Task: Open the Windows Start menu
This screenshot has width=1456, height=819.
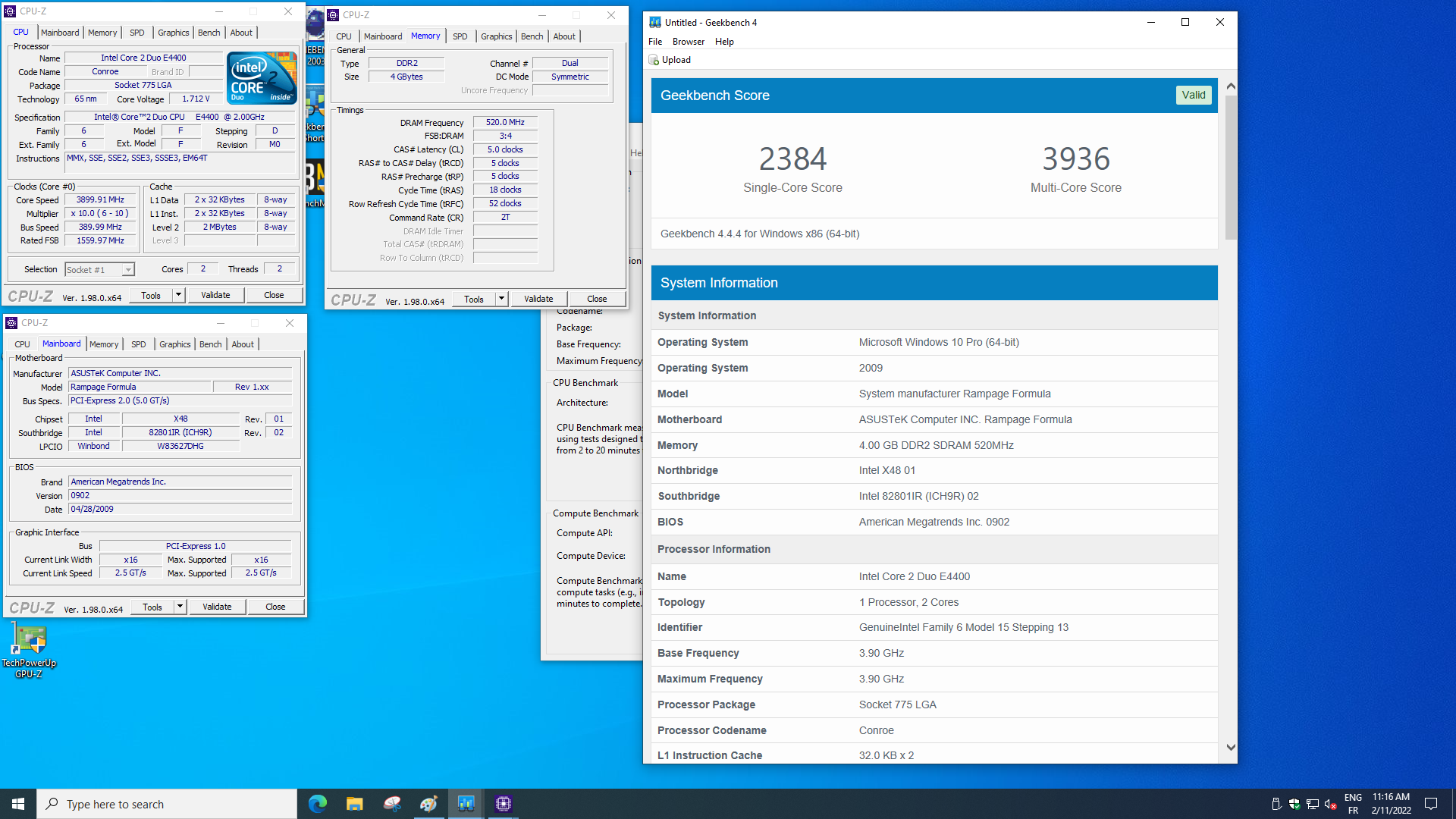Action: 18,804
